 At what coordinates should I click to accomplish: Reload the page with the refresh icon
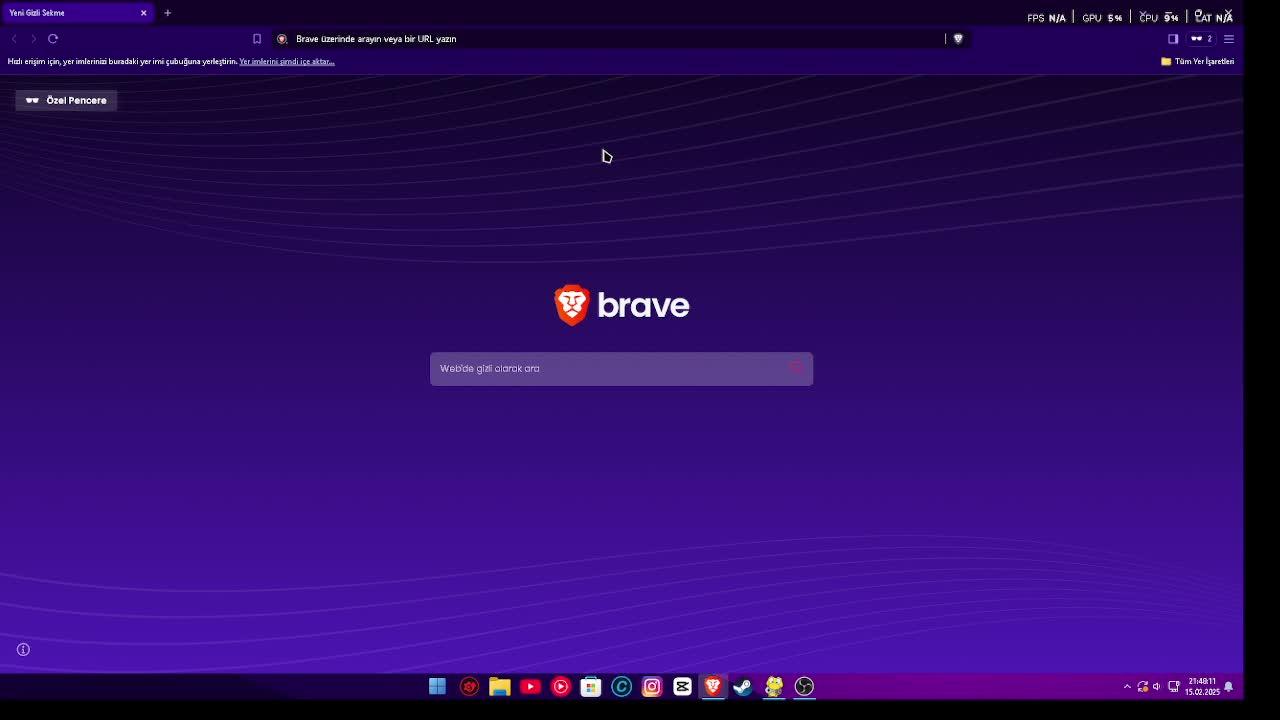53,39
